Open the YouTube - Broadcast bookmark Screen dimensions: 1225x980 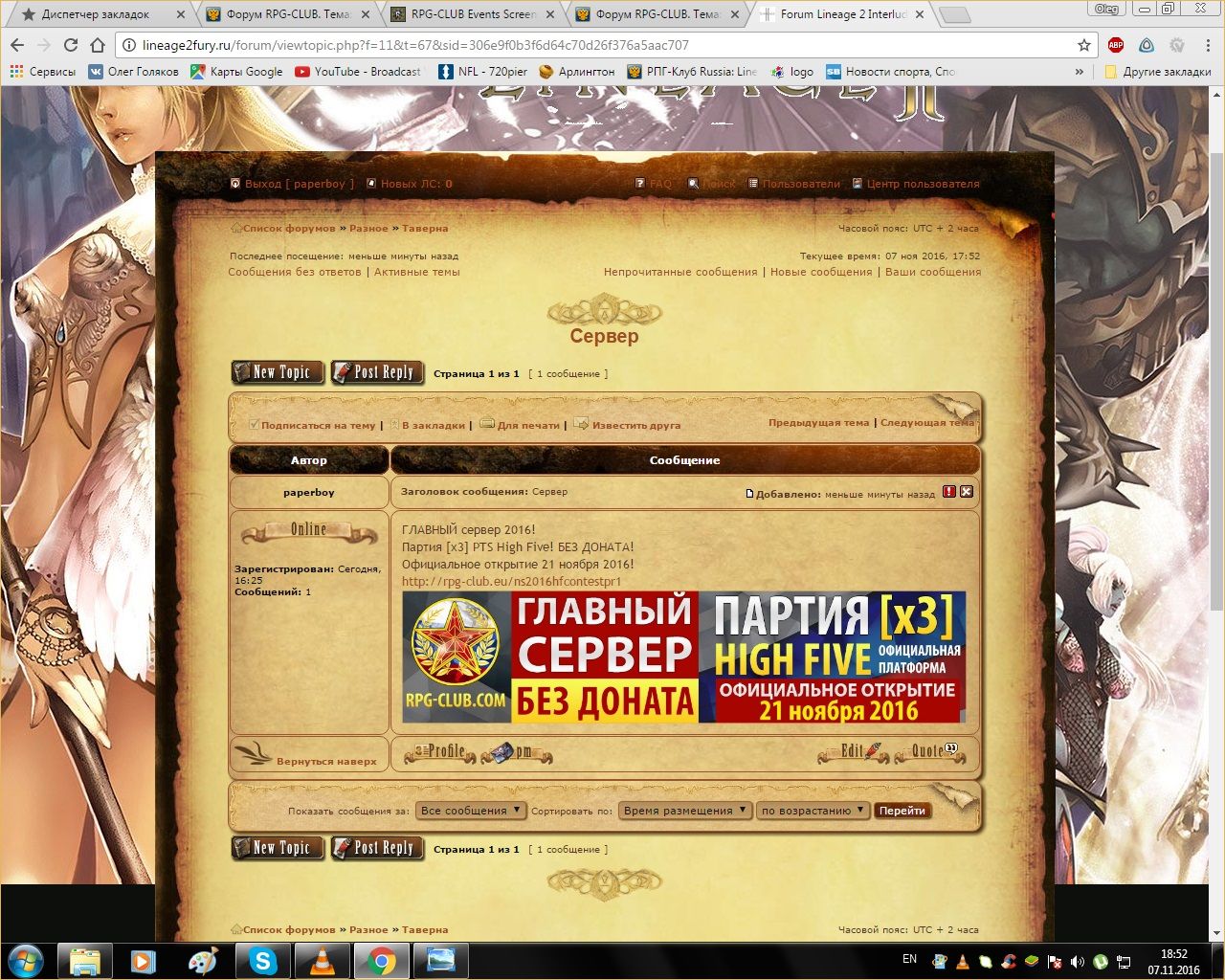coord(358,72)
